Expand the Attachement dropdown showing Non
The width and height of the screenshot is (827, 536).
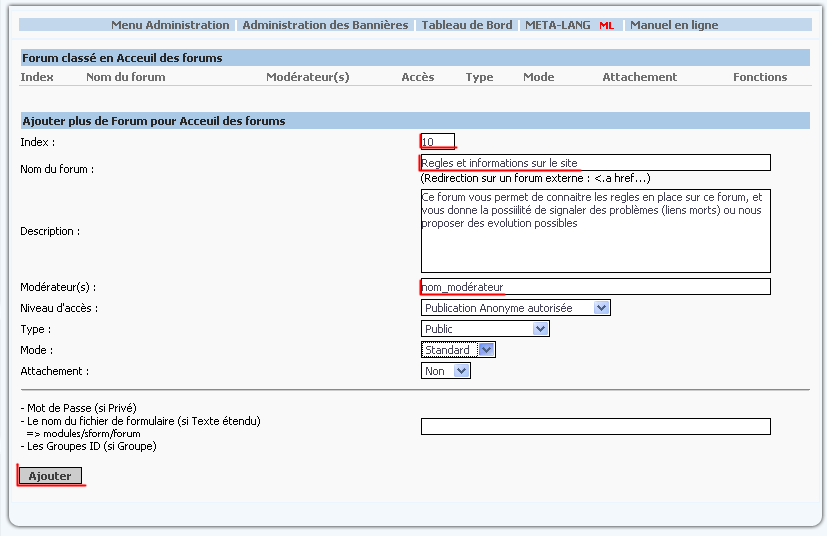click(446, 371)
